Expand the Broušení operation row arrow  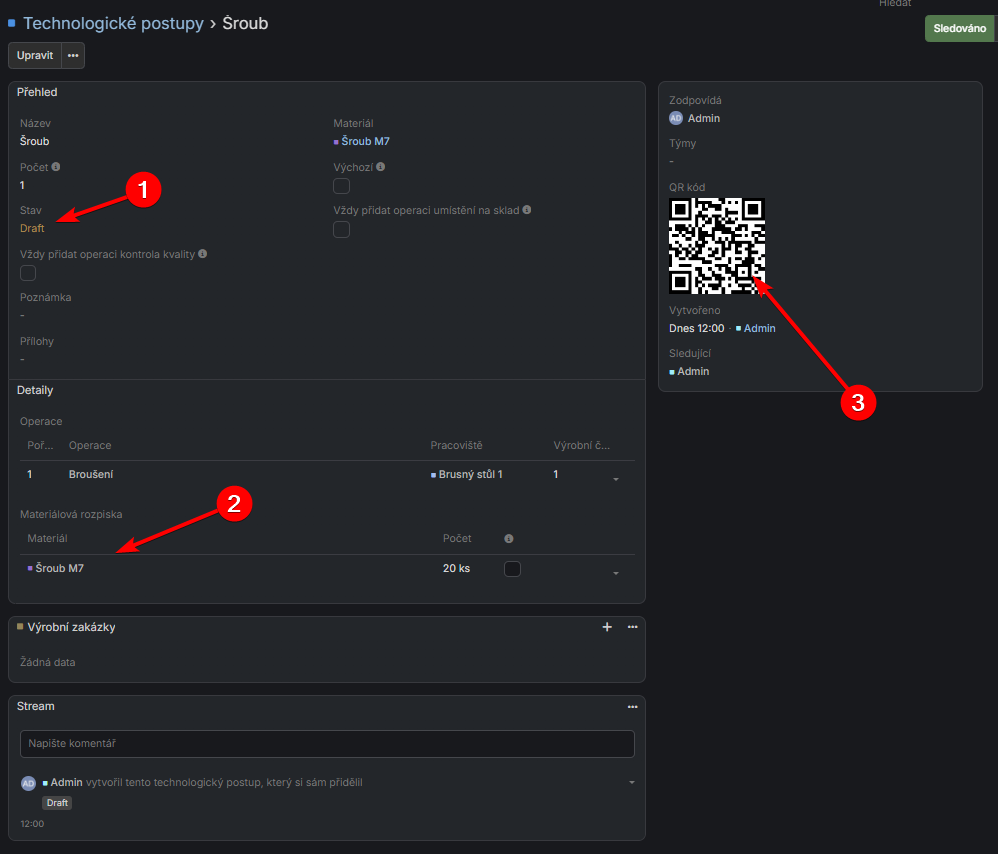(616, 480)
